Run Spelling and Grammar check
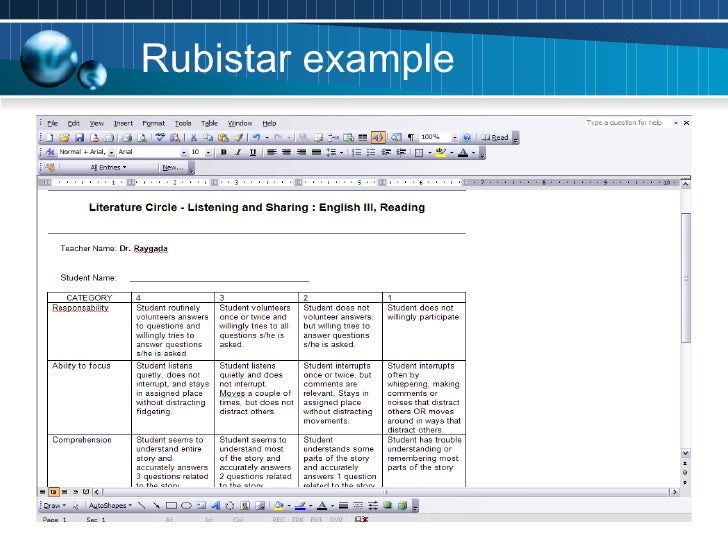The width and height of the screenshot is (728, 546). (160, 138)
